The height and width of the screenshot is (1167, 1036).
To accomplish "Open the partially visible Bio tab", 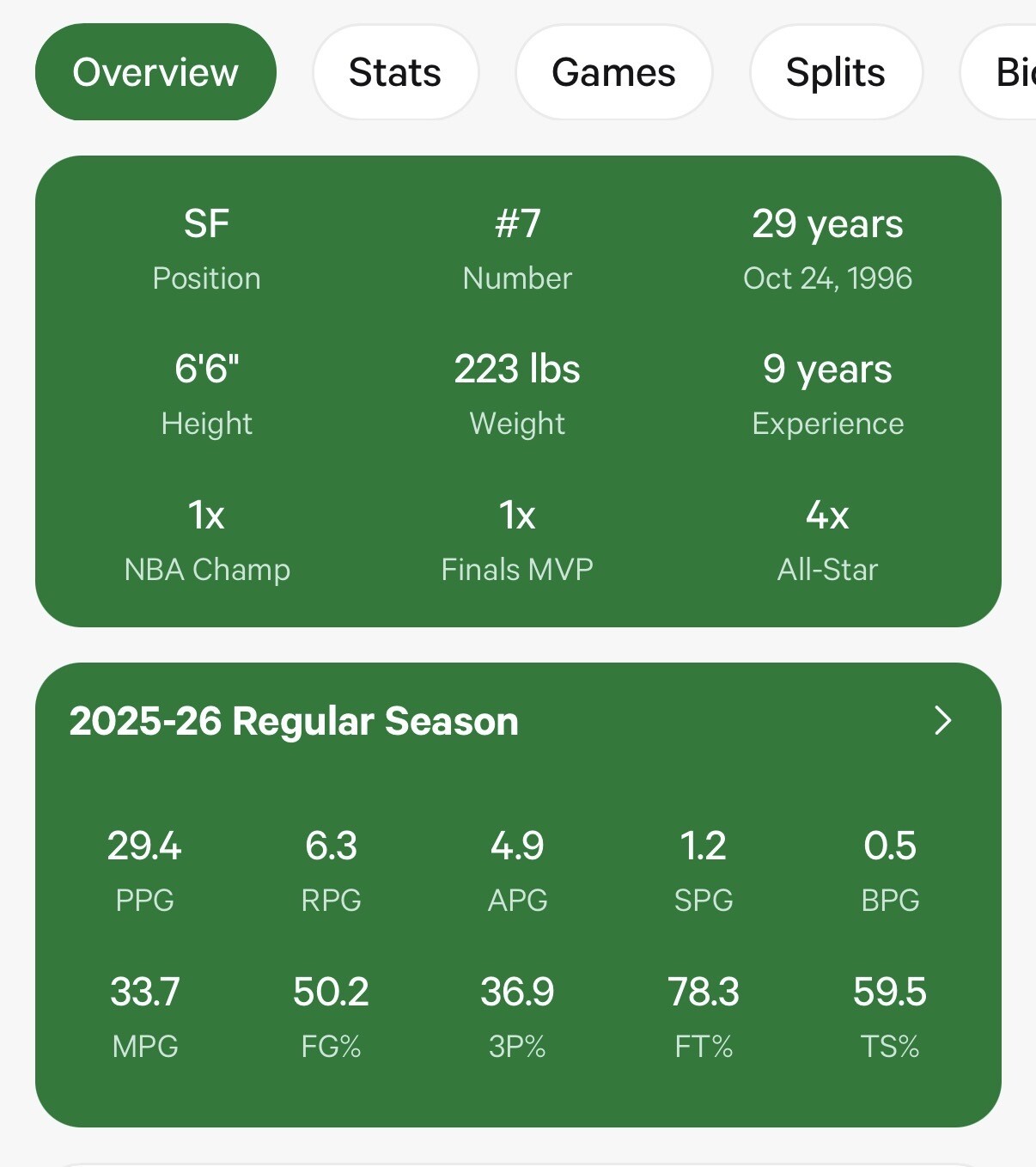I will coord(998,72).
